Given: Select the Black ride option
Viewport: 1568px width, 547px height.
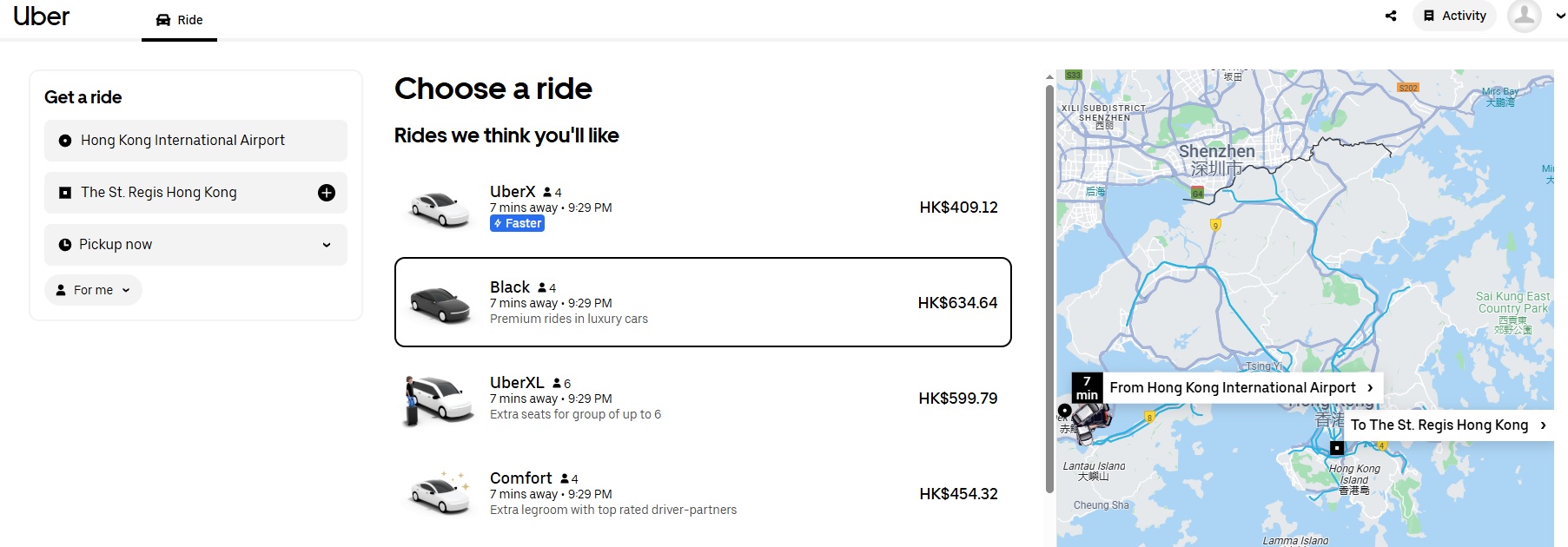Looking at the screenshot, I should click(x=703, y=302).
